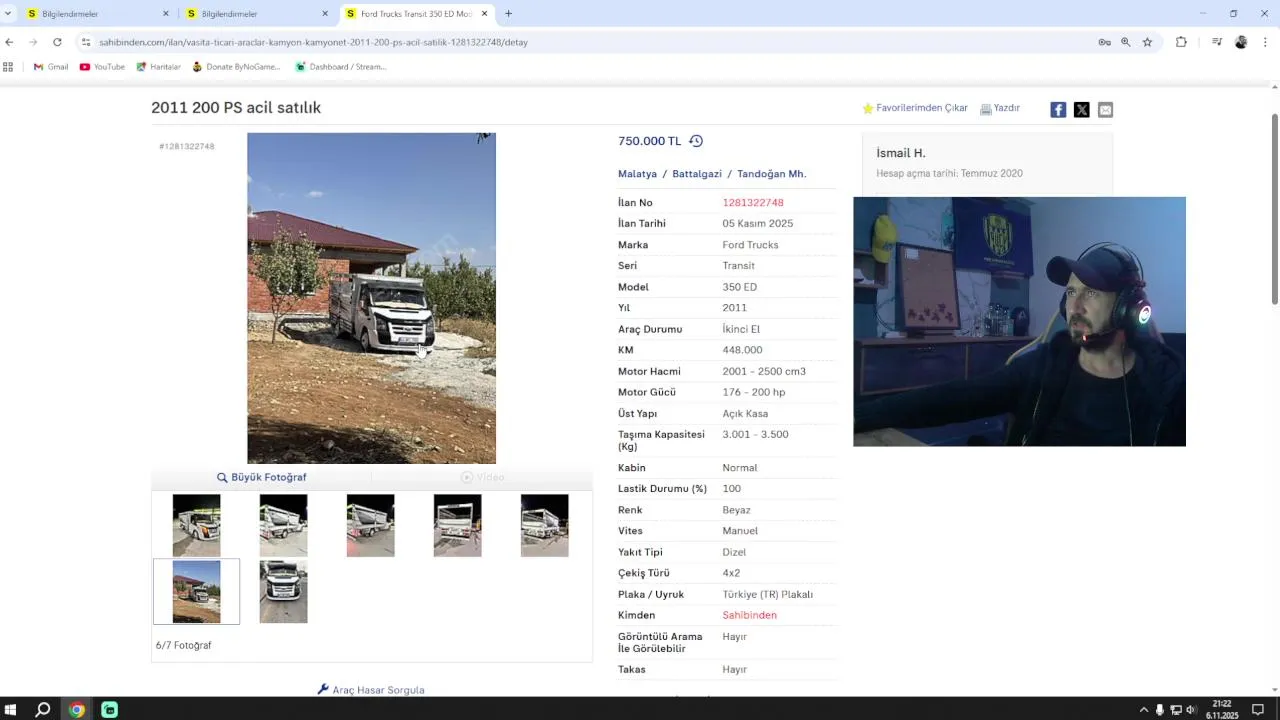
Task: Select the Ford Trucks Transit browser tab
Action: (x=415, y=14)
